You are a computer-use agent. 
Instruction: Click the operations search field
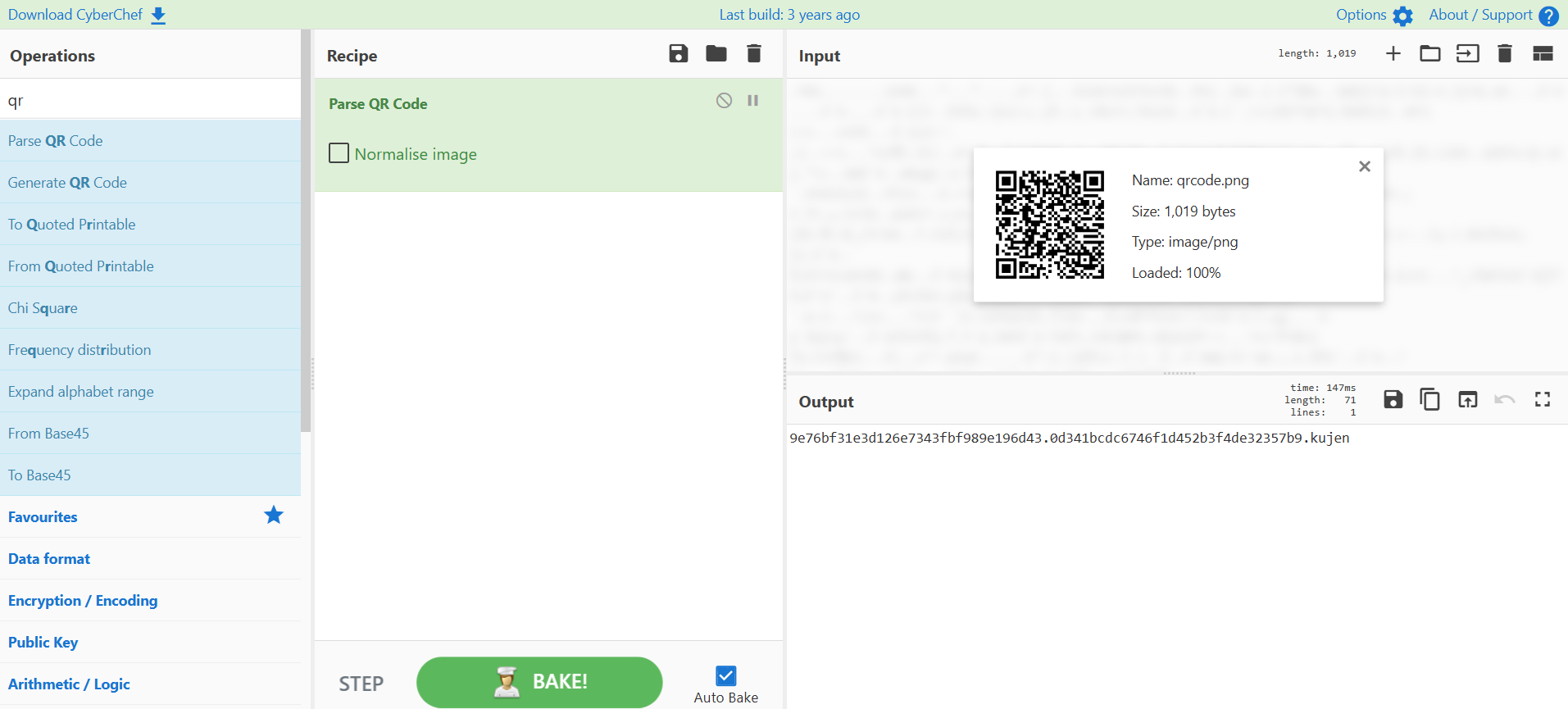tap(150, 100)
